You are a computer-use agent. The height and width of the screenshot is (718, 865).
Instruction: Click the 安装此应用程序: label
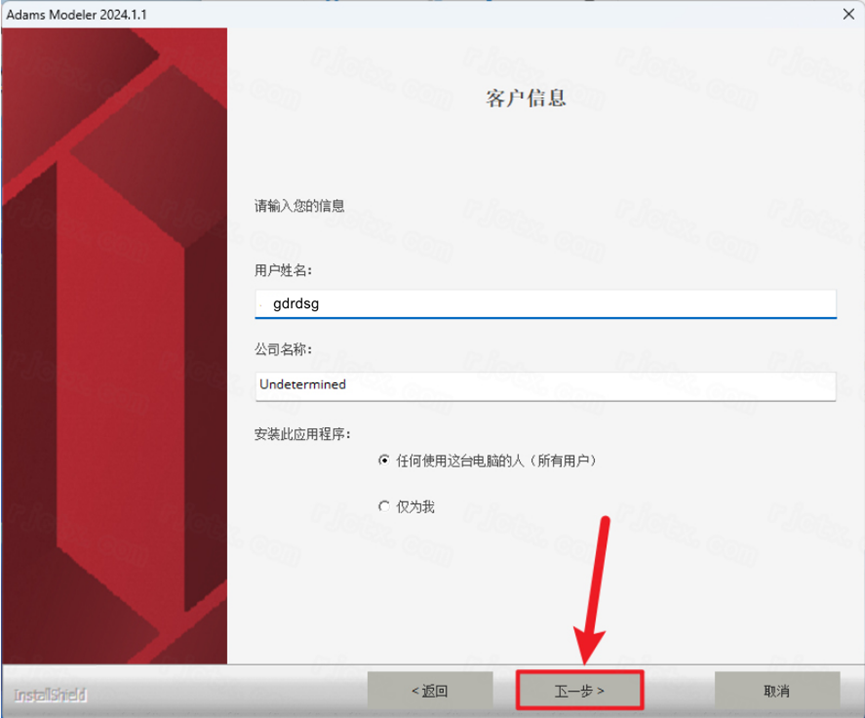pos(302,434)
